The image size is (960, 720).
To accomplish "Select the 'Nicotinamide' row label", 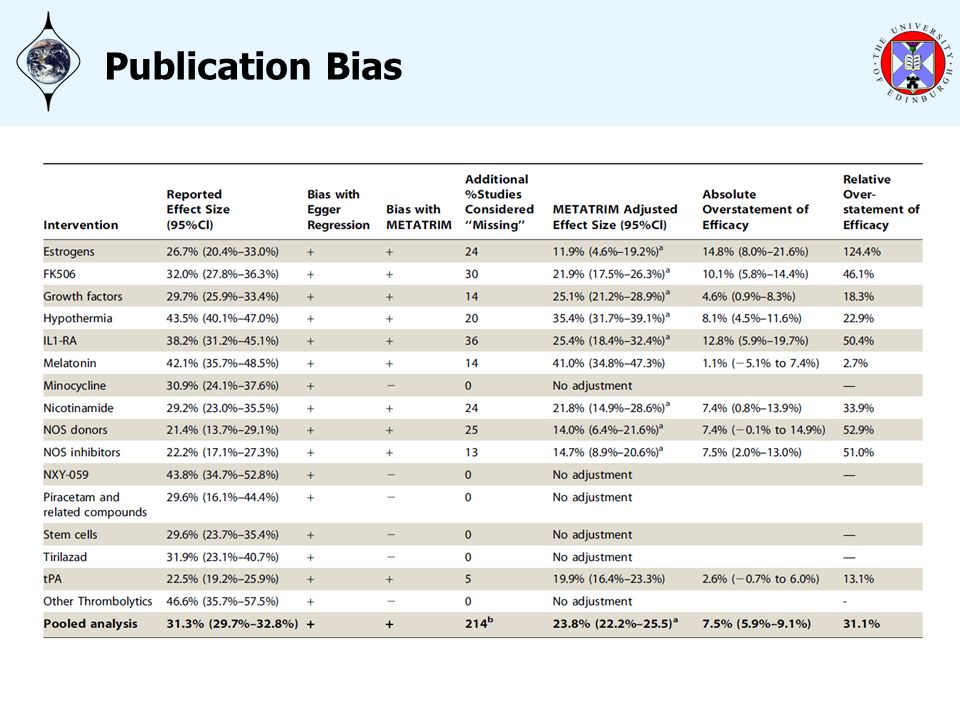I will pyautogui.click(x=78, y=408).
